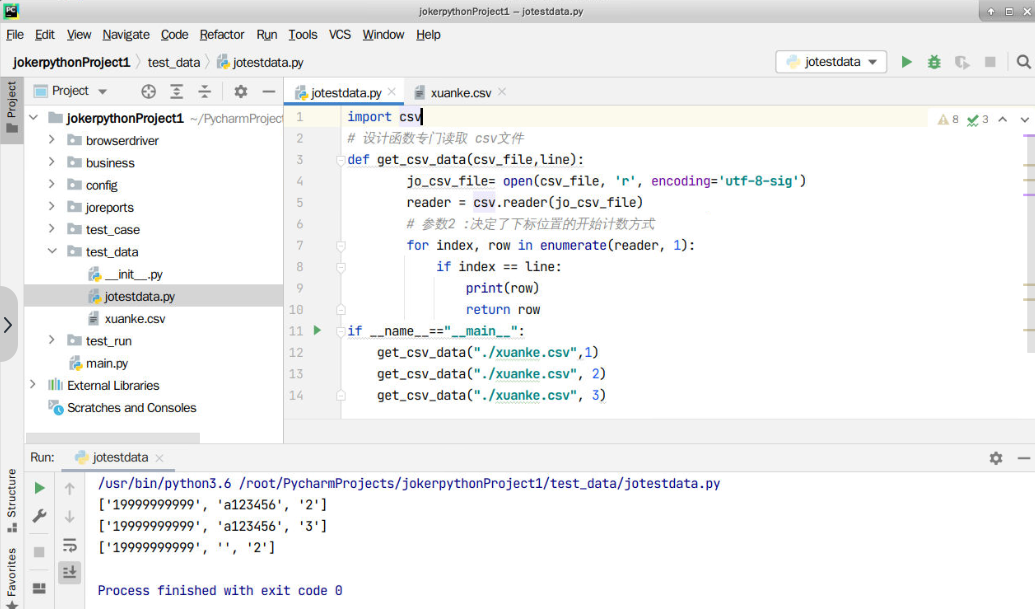This screenshot has height=609, width=1035.
Task: Collapse the test_data folder
Action: tap(51, 251)
